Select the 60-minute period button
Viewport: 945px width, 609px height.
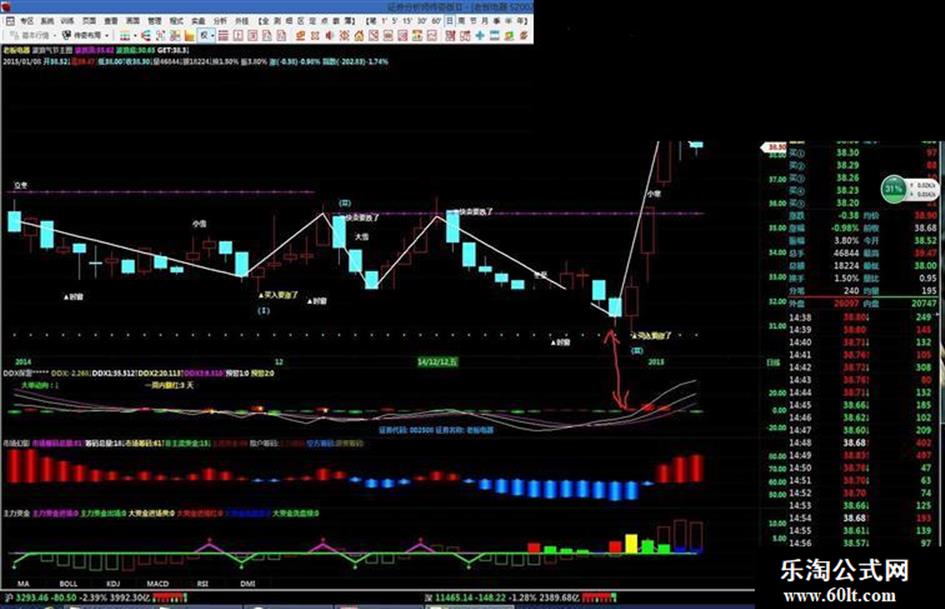pos(436,21)
